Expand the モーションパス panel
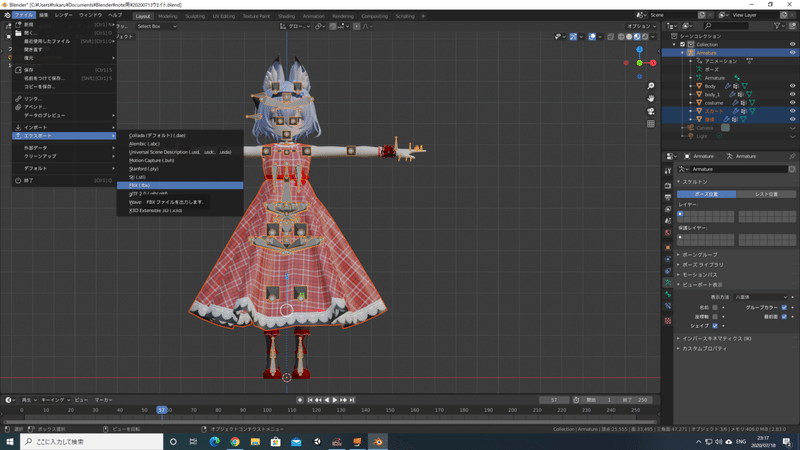Screen dimensions: 800x450 point(699,274)
